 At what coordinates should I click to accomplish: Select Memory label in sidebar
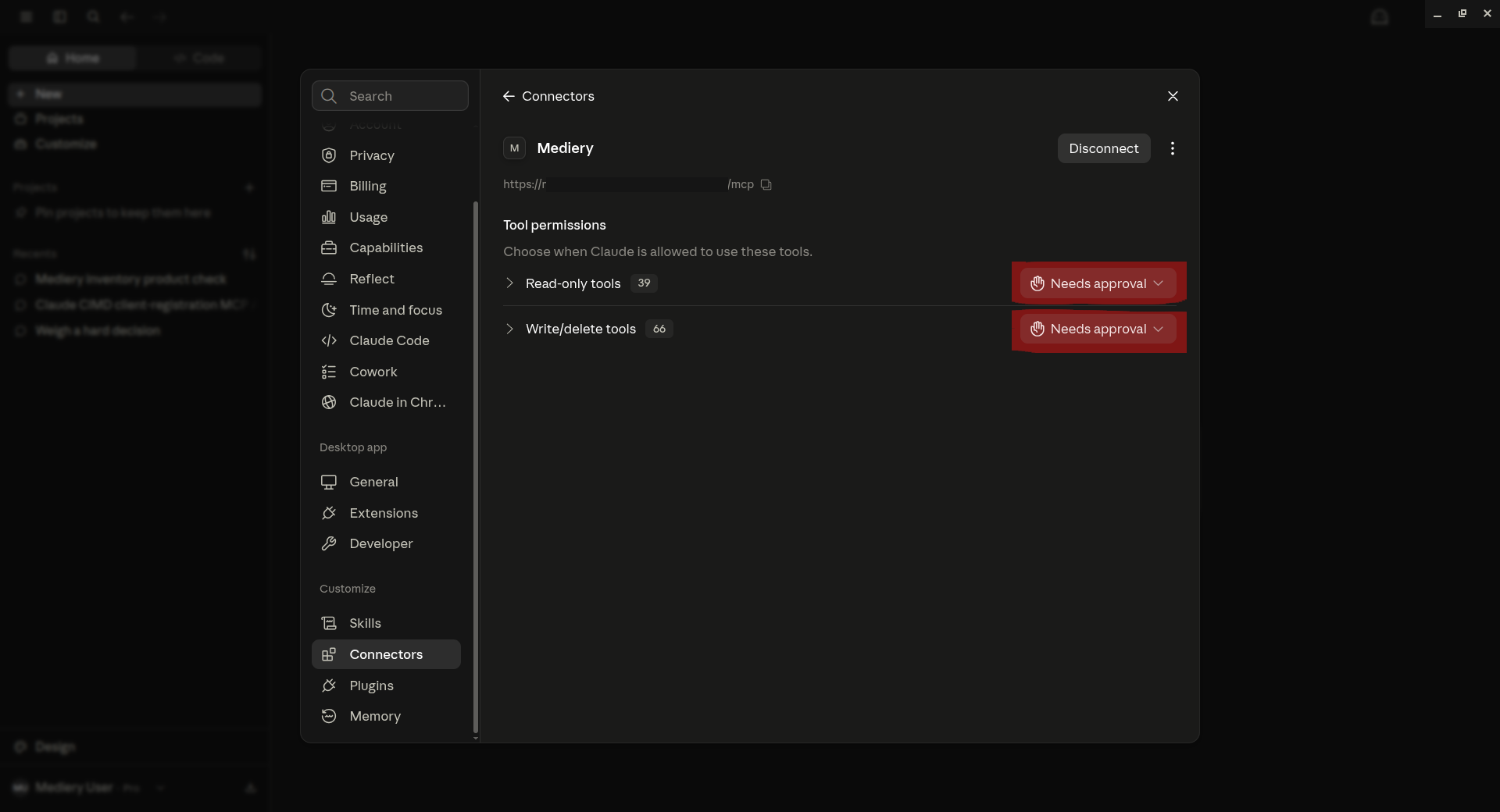click(375, 716)
